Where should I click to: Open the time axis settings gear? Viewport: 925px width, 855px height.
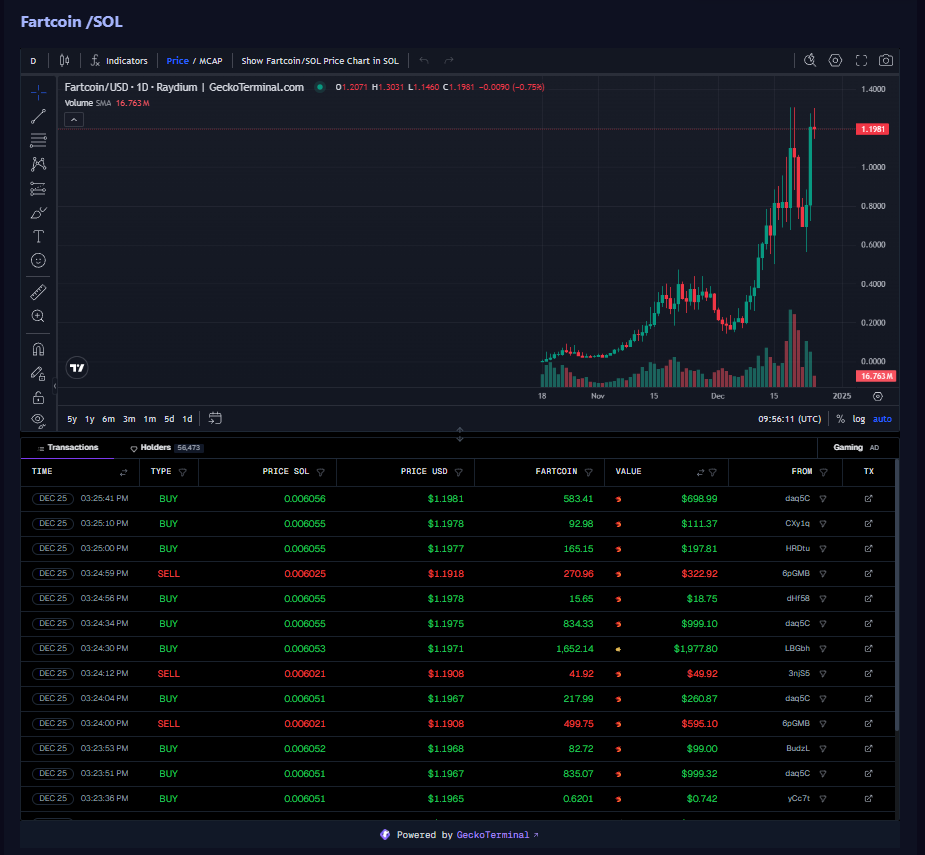pos(878,396)
